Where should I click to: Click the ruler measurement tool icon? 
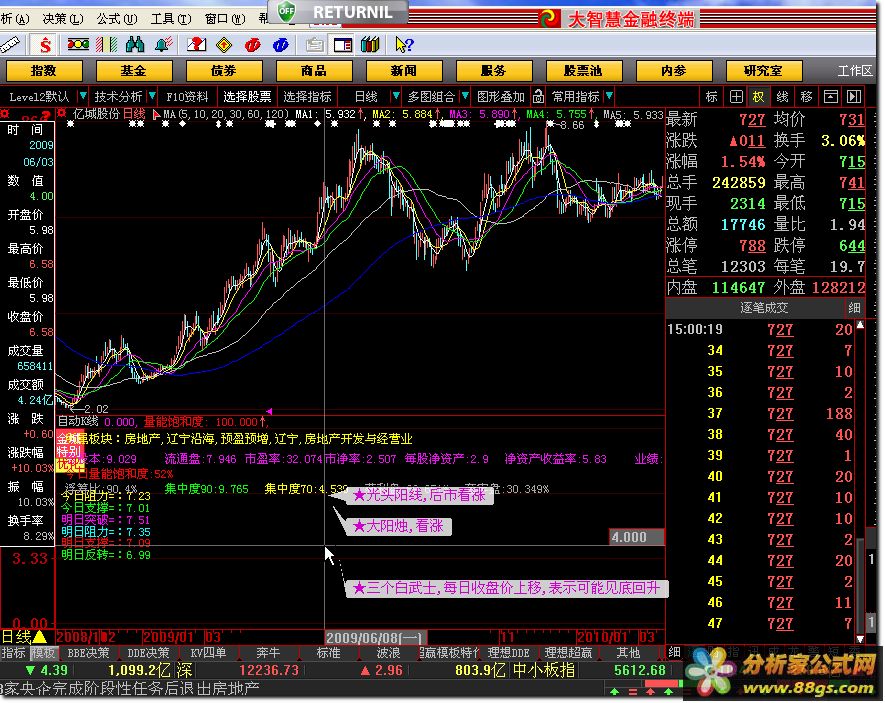point(10,45)
